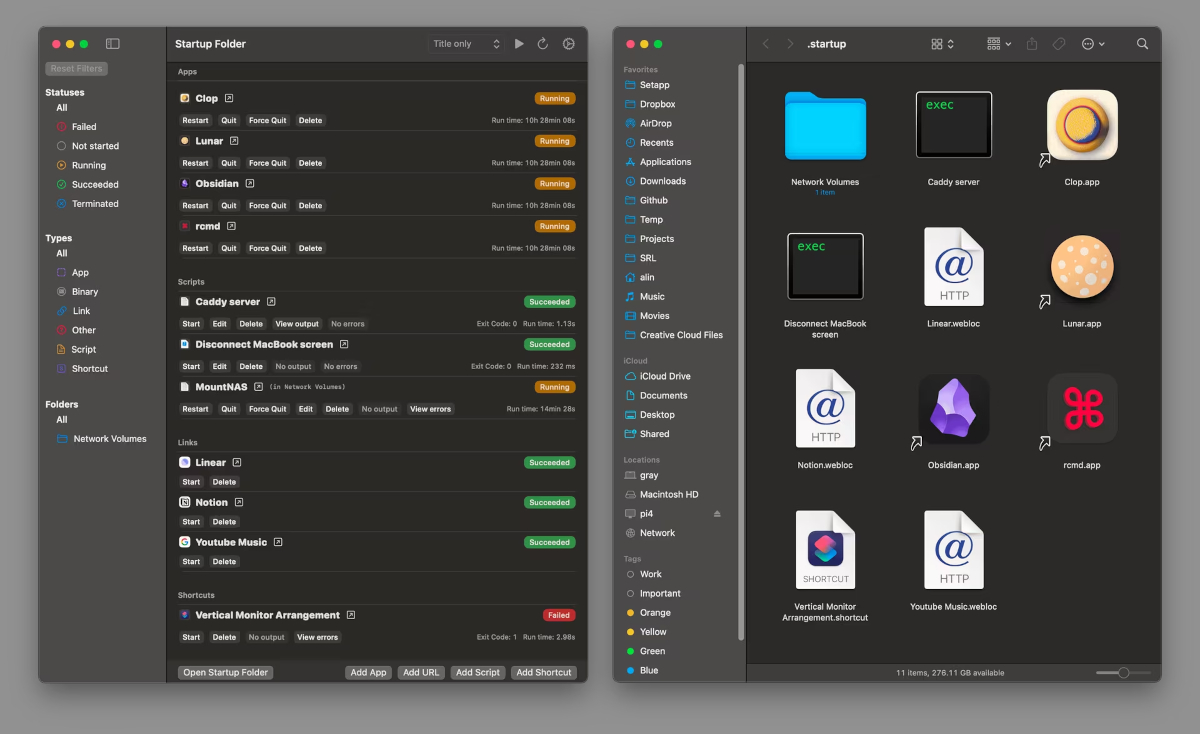Click the Open Startup Folder button
Screen dimensions: 1200x734
click(x=225, y=673)
